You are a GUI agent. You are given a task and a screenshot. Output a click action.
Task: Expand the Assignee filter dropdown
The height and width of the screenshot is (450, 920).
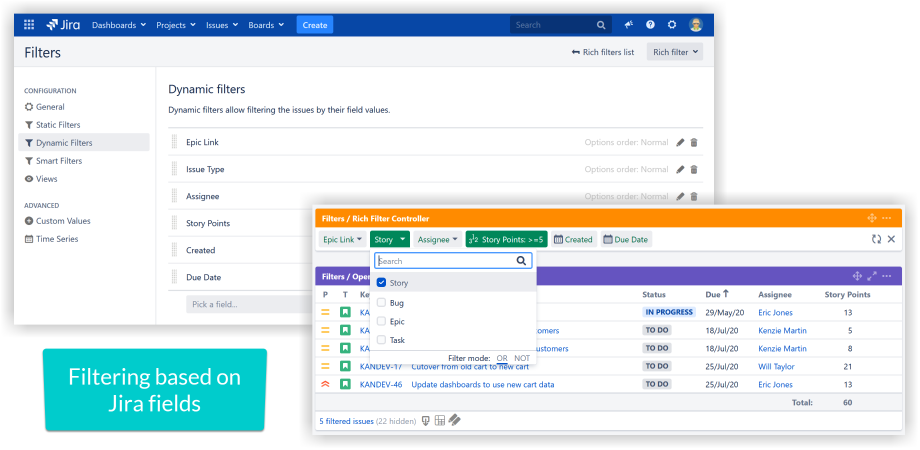437,239
